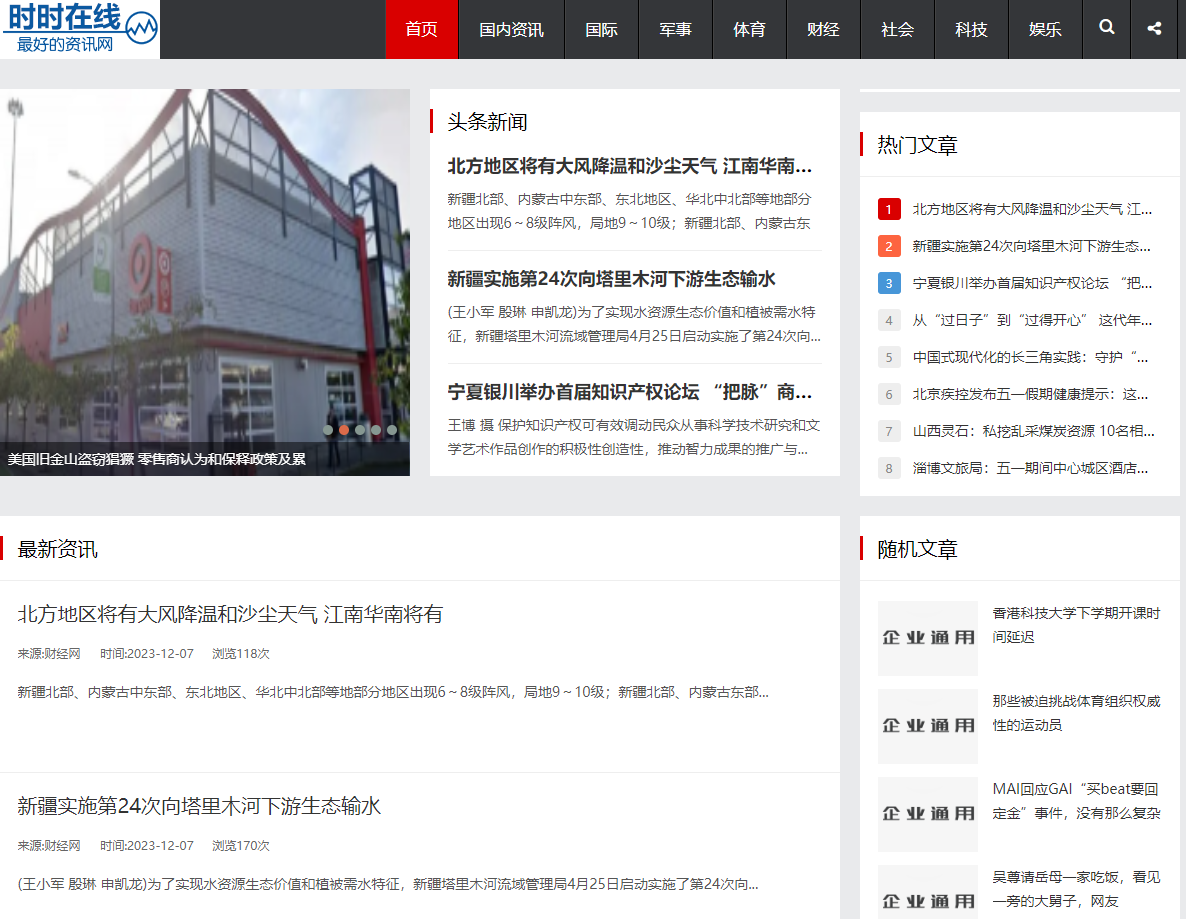Open hot article 山西灵石 ranked 7
The width and height of the screenshot is (1186, 919).
(1033, 431)
